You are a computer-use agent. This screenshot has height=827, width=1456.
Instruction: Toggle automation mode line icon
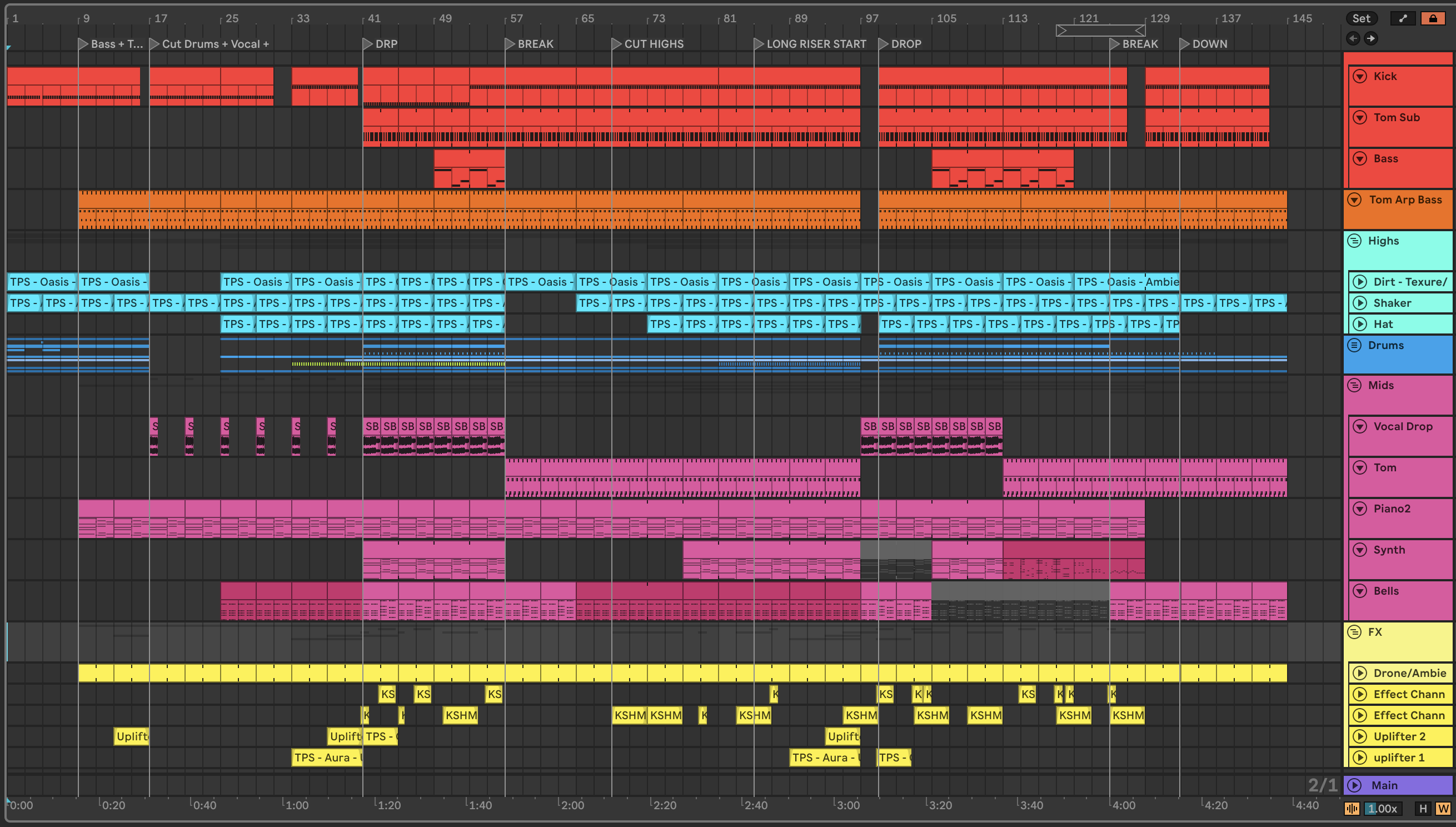(x=1403, y=18)
